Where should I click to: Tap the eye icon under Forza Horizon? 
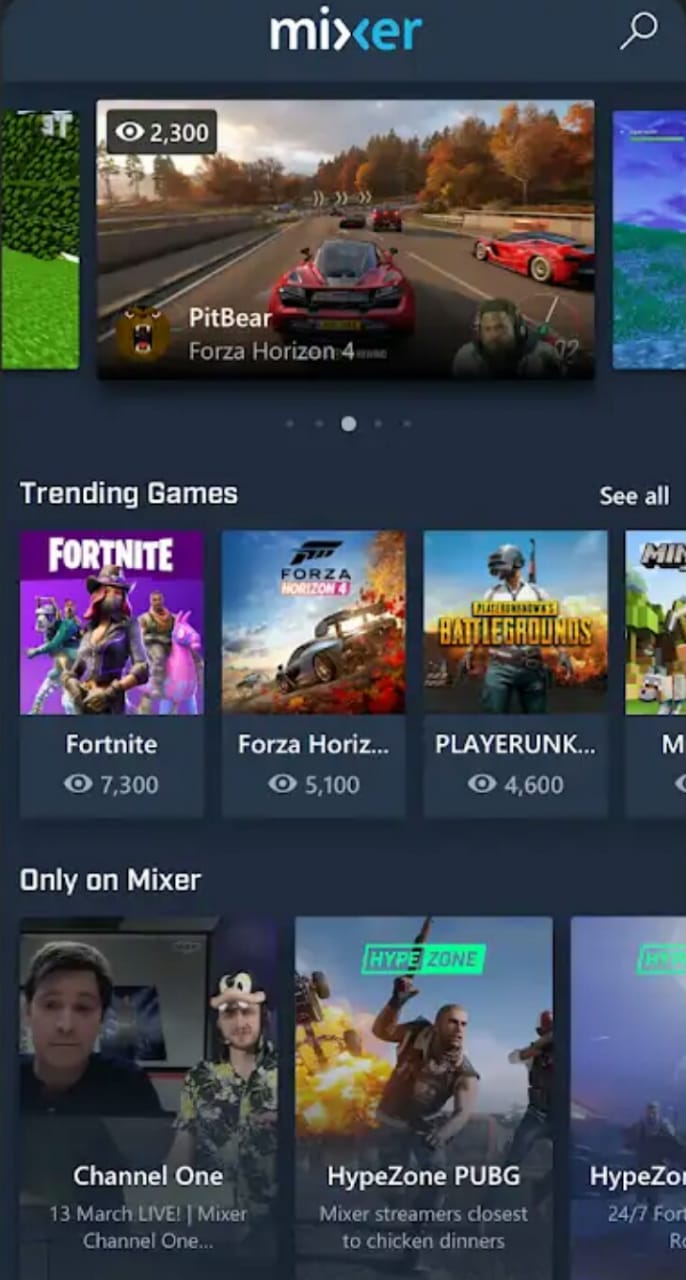click(x=282, y=784)
